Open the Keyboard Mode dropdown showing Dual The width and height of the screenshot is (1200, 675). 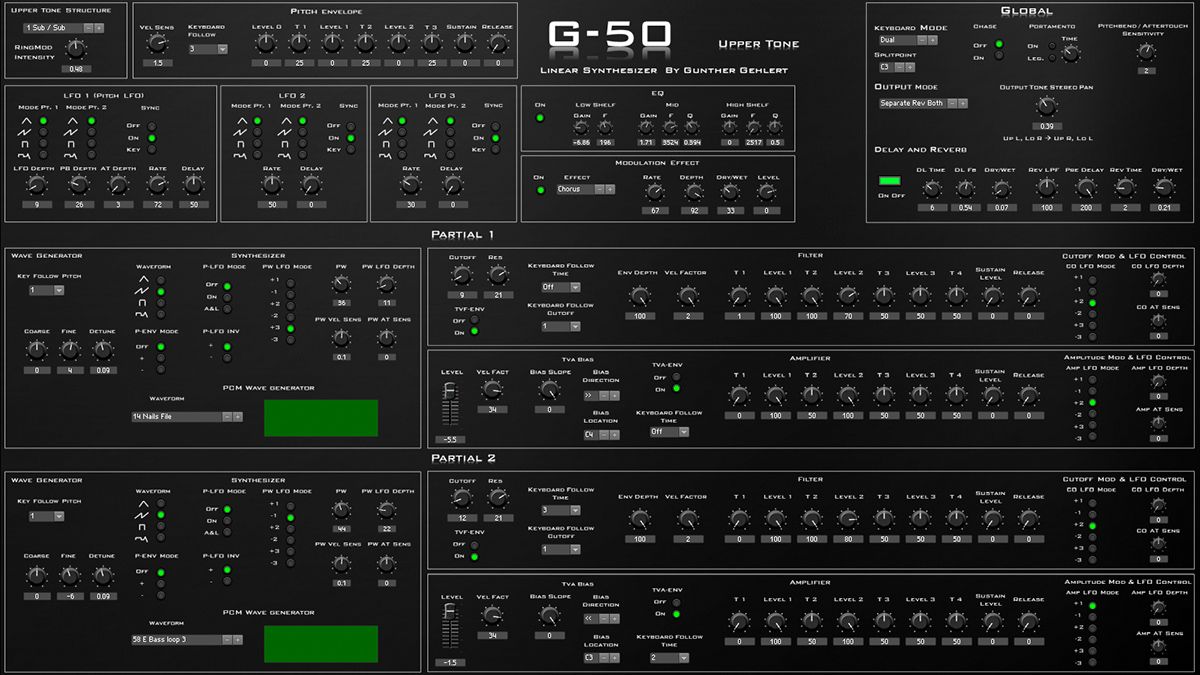(x=896, y=40)
